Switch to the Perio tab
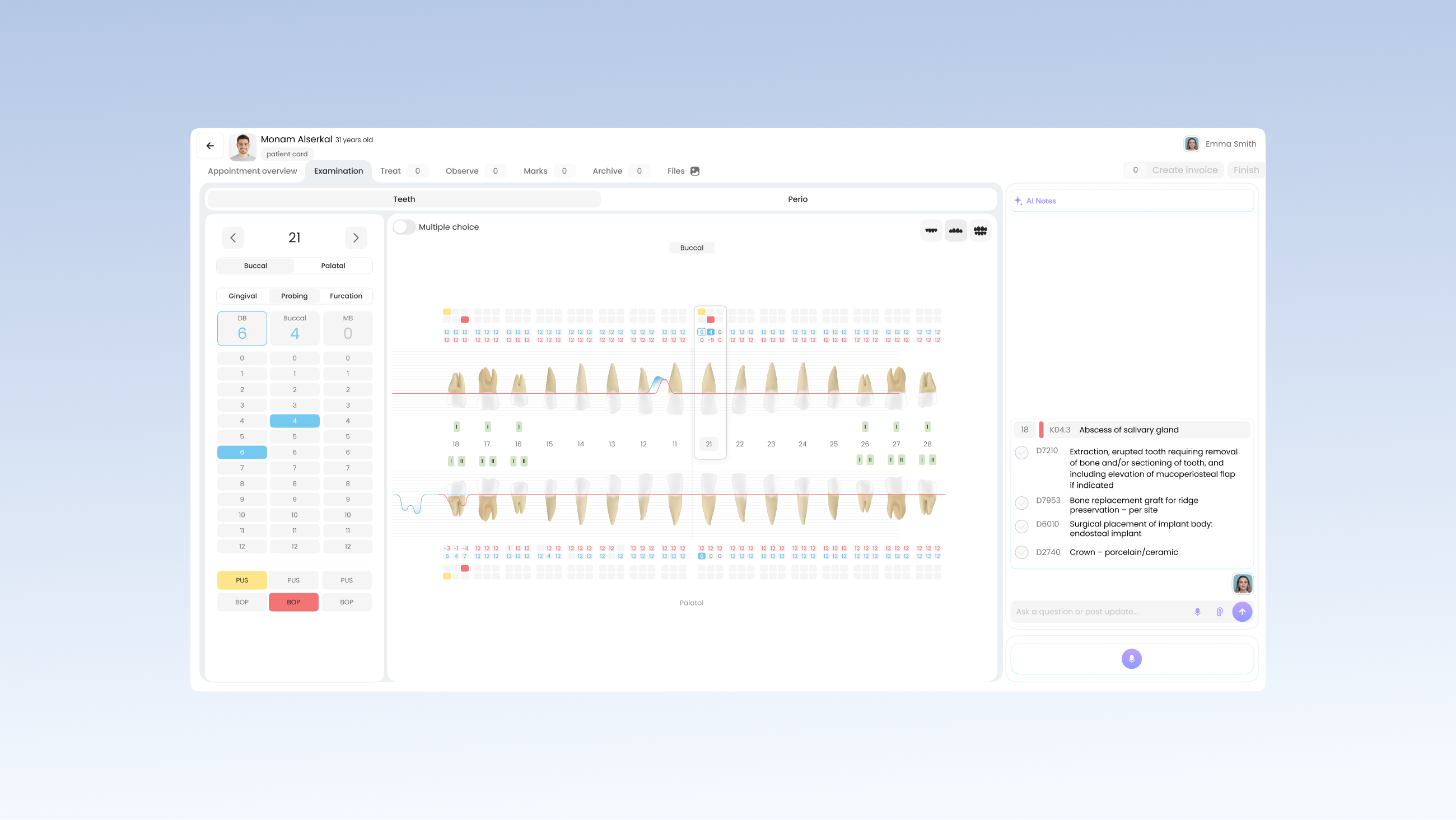The image size is (1456, 820). (x=798, y=199)
